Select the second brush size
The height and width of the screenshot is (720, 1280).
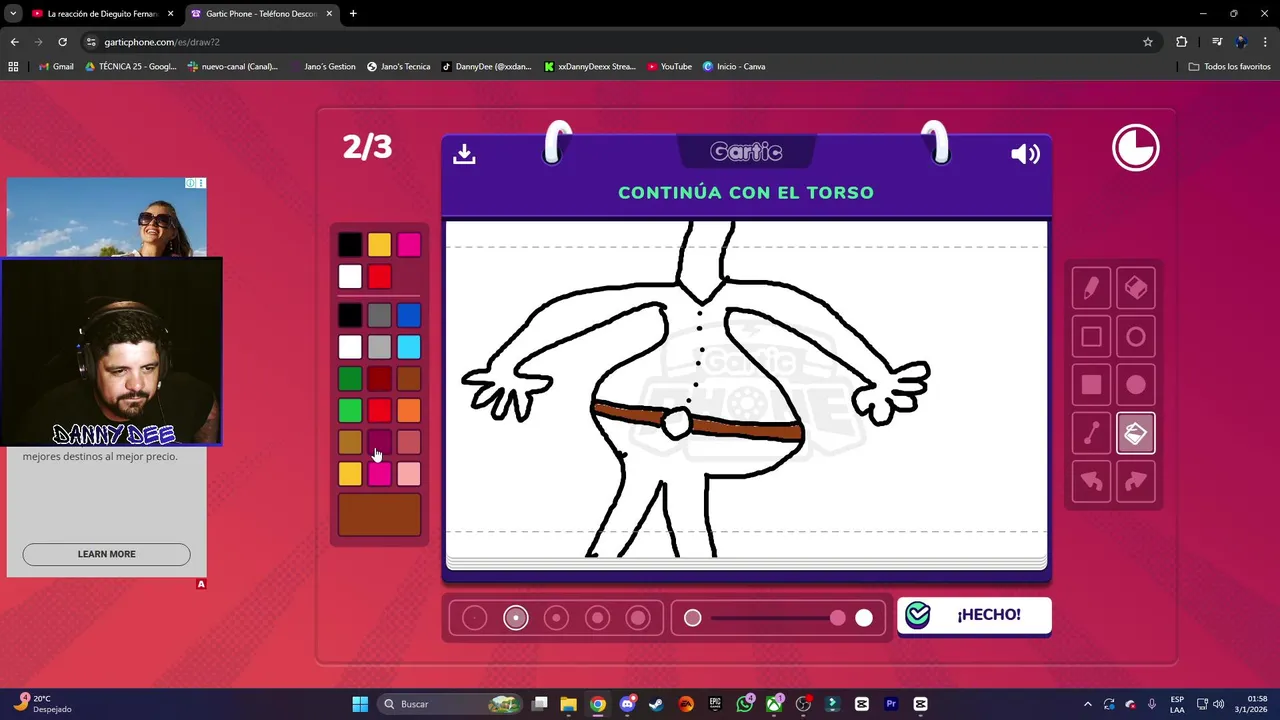pos(515,618)
